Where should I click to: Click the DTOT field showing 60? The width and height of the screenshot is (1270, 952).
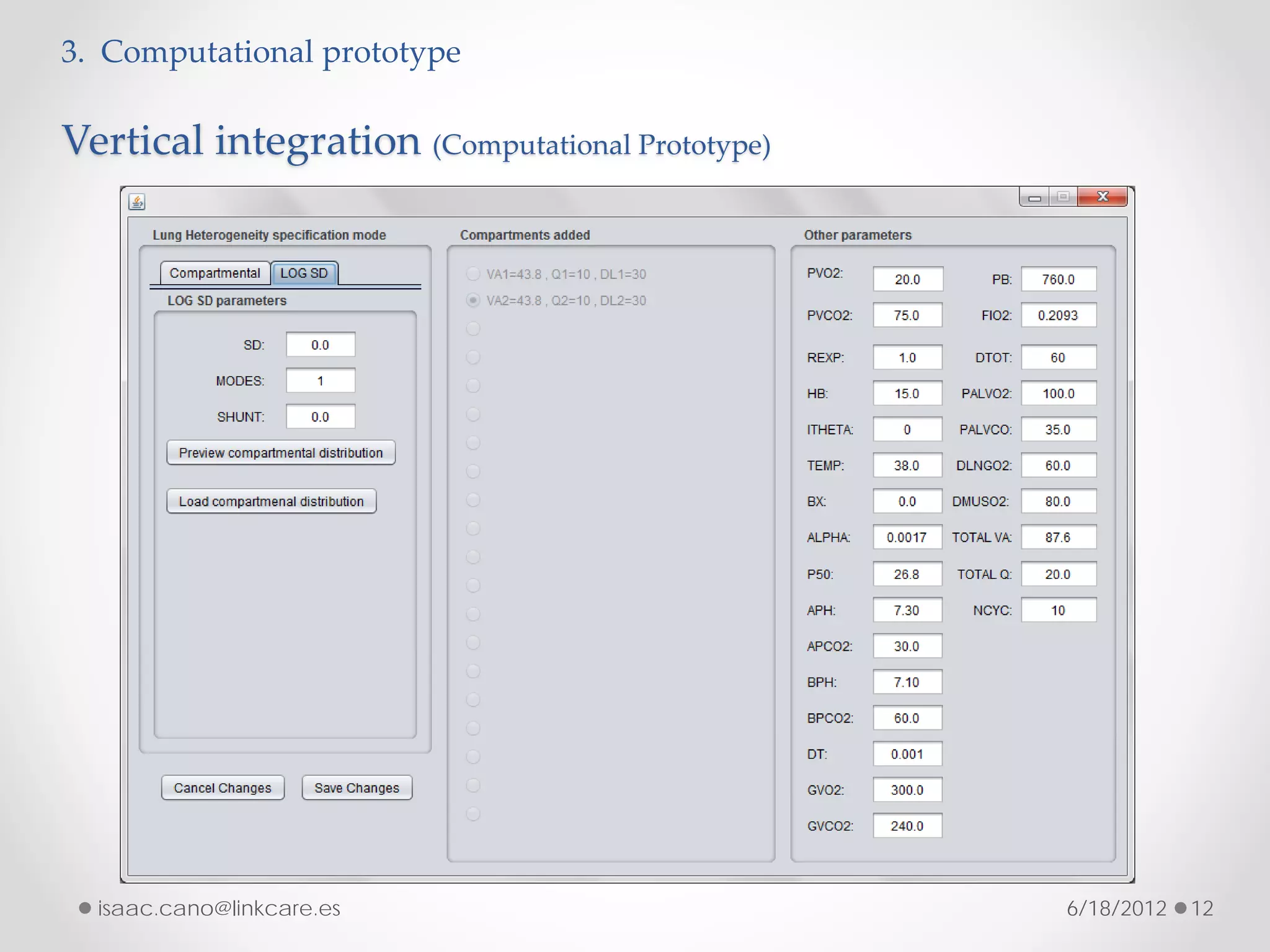point(1059,357)
